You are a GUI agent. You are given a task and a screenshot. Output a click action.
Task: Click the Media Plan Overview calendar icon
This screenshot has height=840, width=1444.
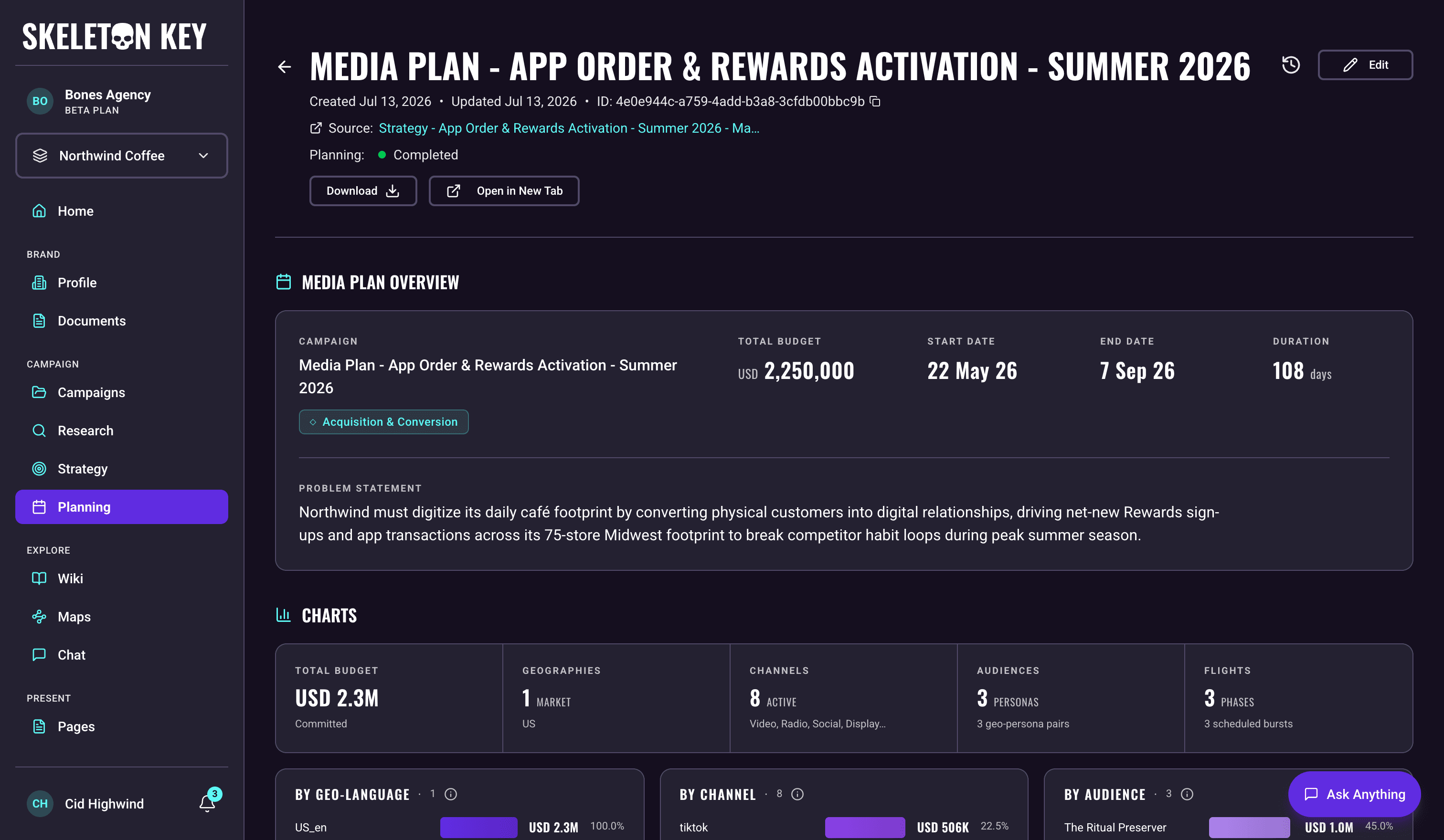click(x=284, y=282)
